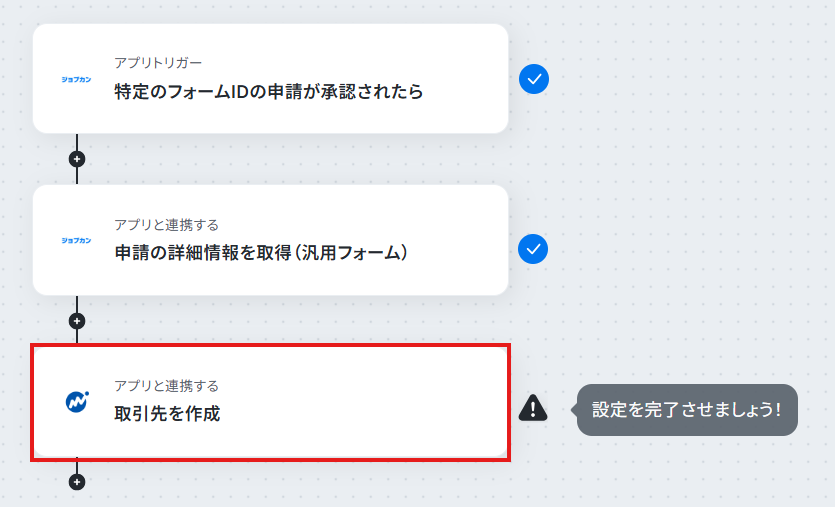Add a step using plus below the trigger card
Image resolution: width=835 pixels, height=507 pixels.
[77, 159]
